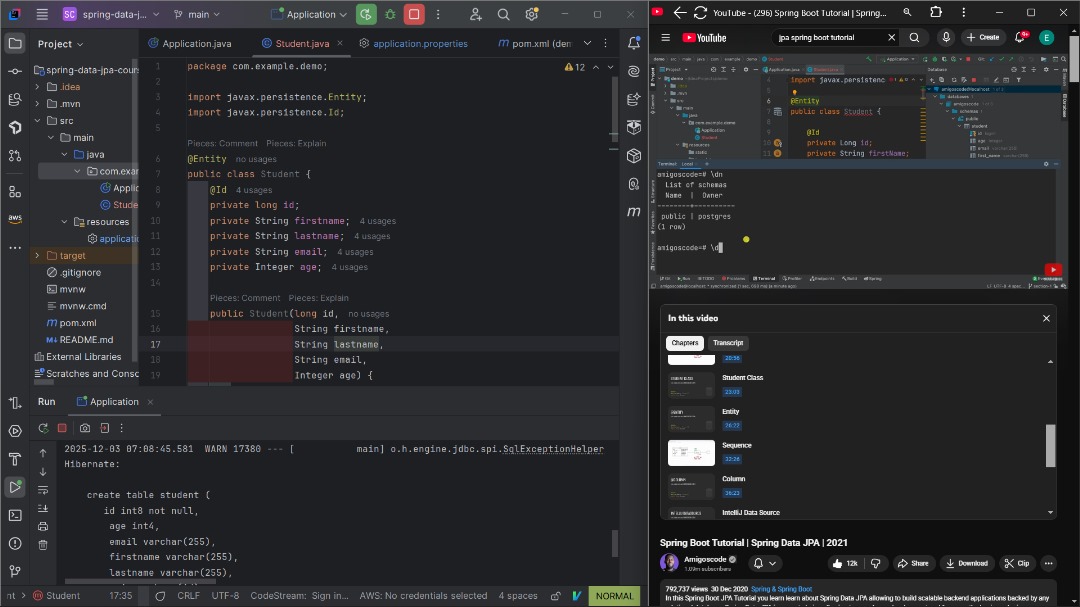
Task: Open Commit tool window icon
Action: coord(14,71)
